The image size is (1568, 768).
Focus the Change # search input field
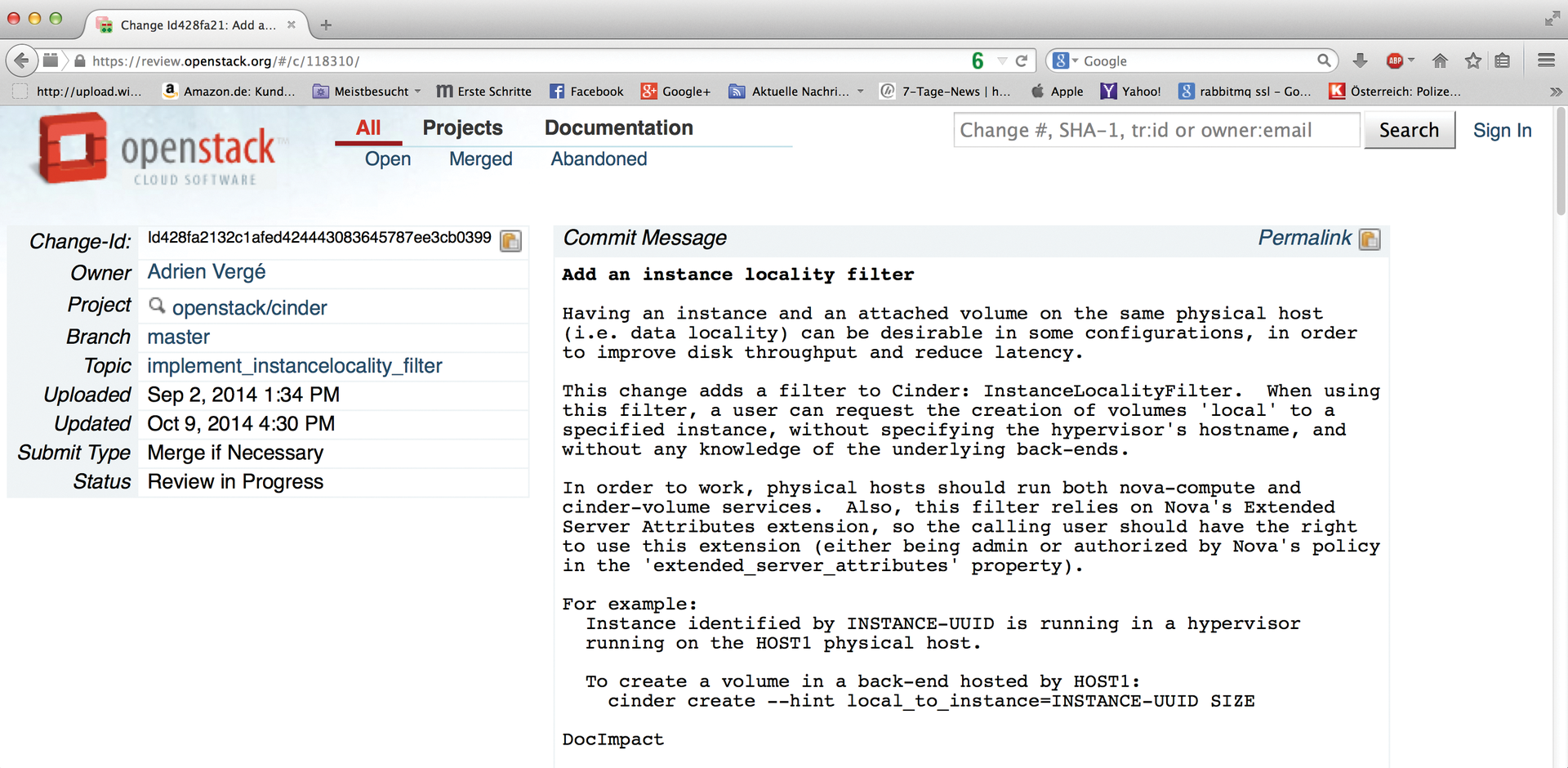(1155, 131)
